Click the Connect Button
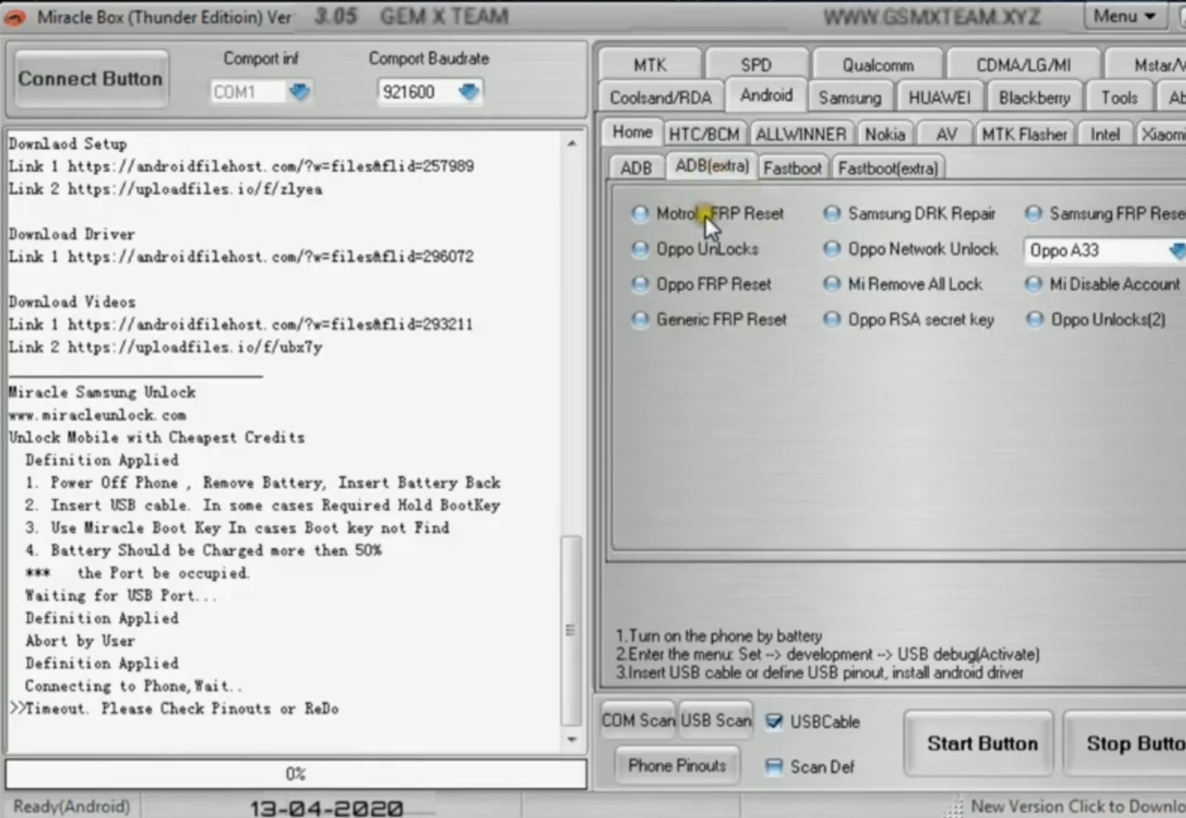 [91, 79]
